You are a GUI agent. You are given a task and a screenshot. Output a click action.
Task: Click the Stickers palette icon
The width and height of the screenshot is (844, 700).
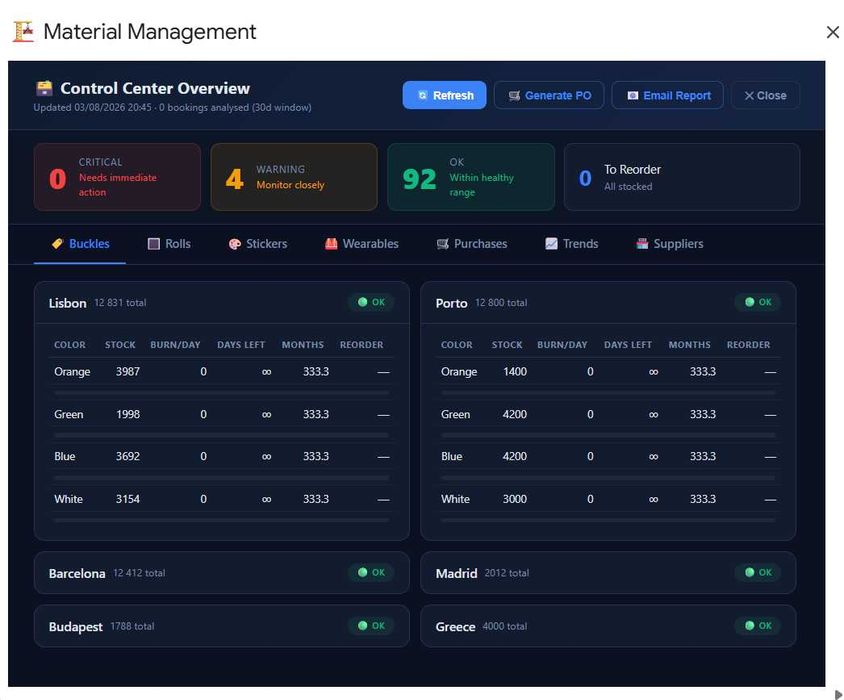tap(235, 244)
